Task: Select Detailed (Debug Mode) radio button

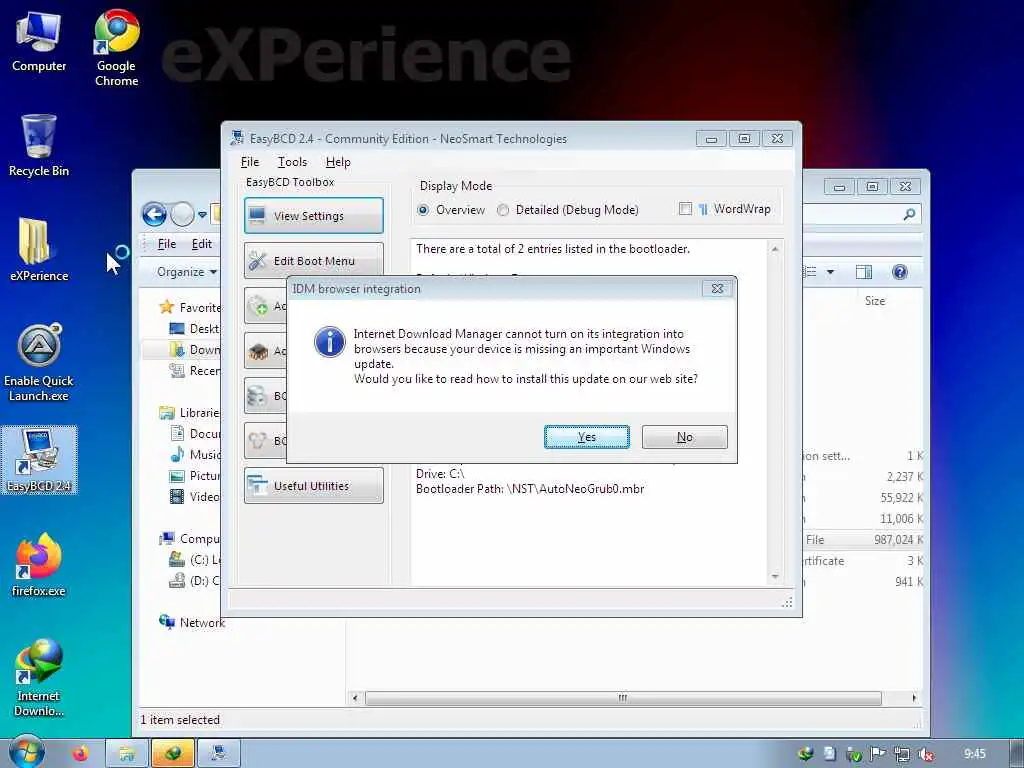Action: [568, 210]
